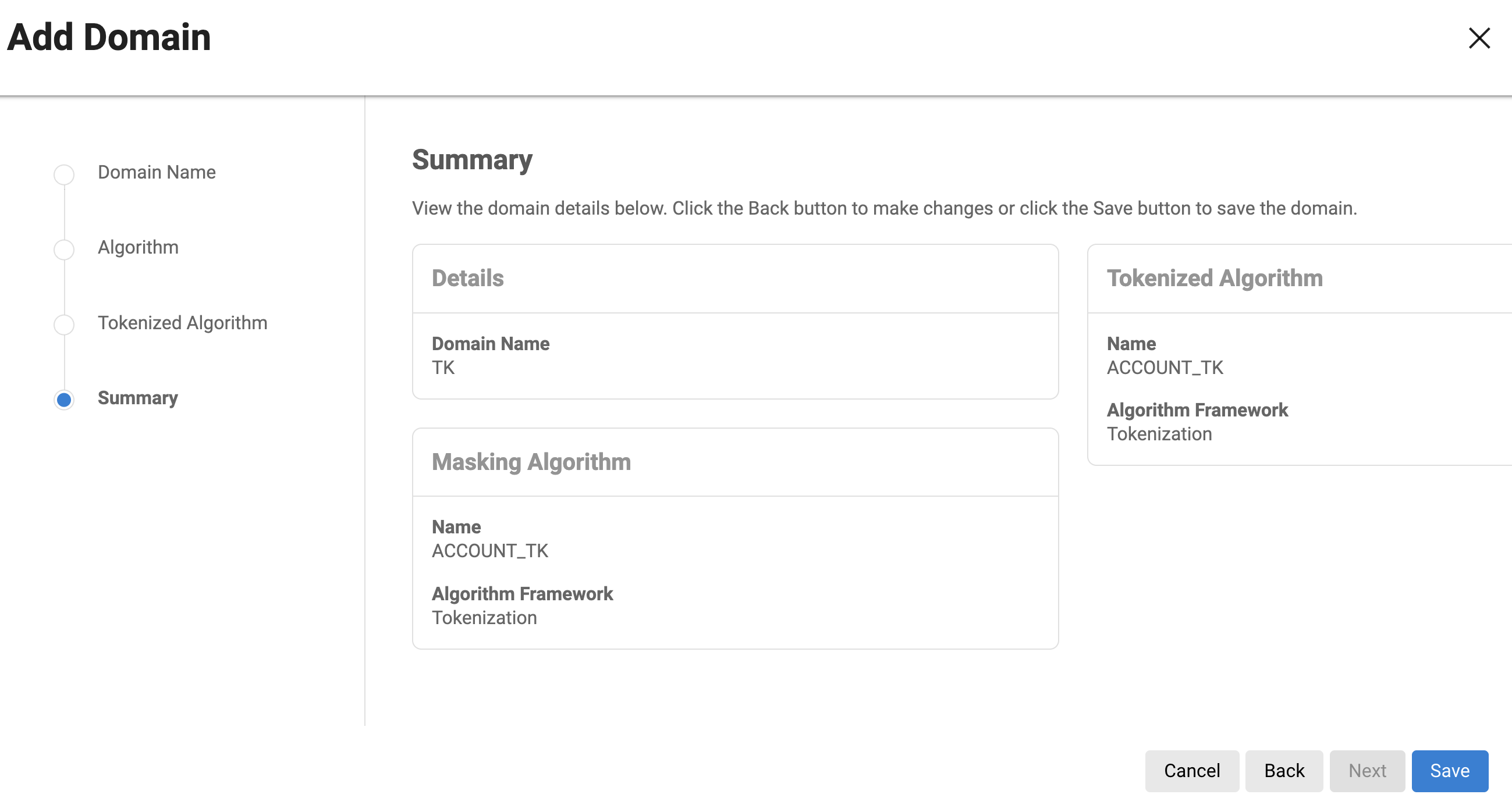Go to Algorithm step label
The width and height of the screenshot is (1512, 805).
[138, 247]
